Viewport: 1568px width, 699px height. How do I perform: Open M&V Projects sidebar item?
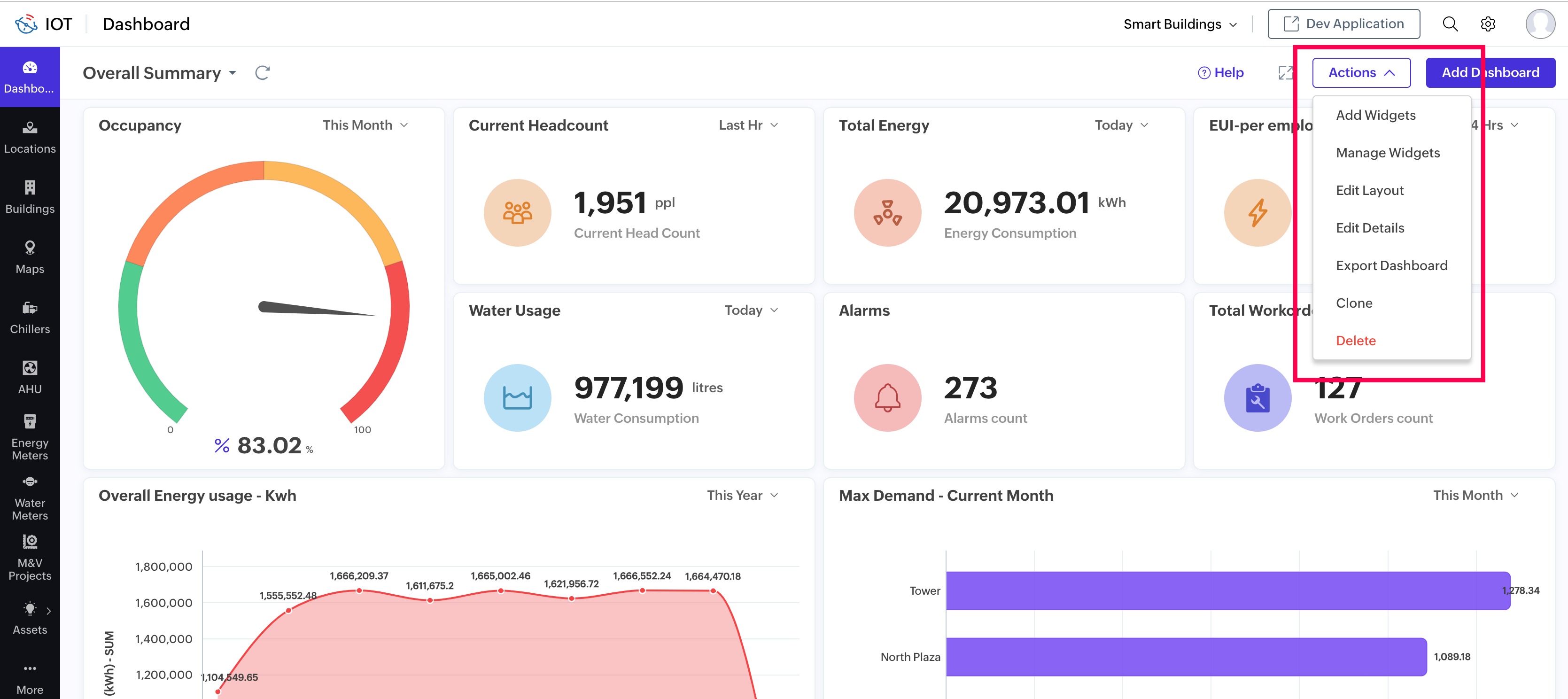click(29, 557)
